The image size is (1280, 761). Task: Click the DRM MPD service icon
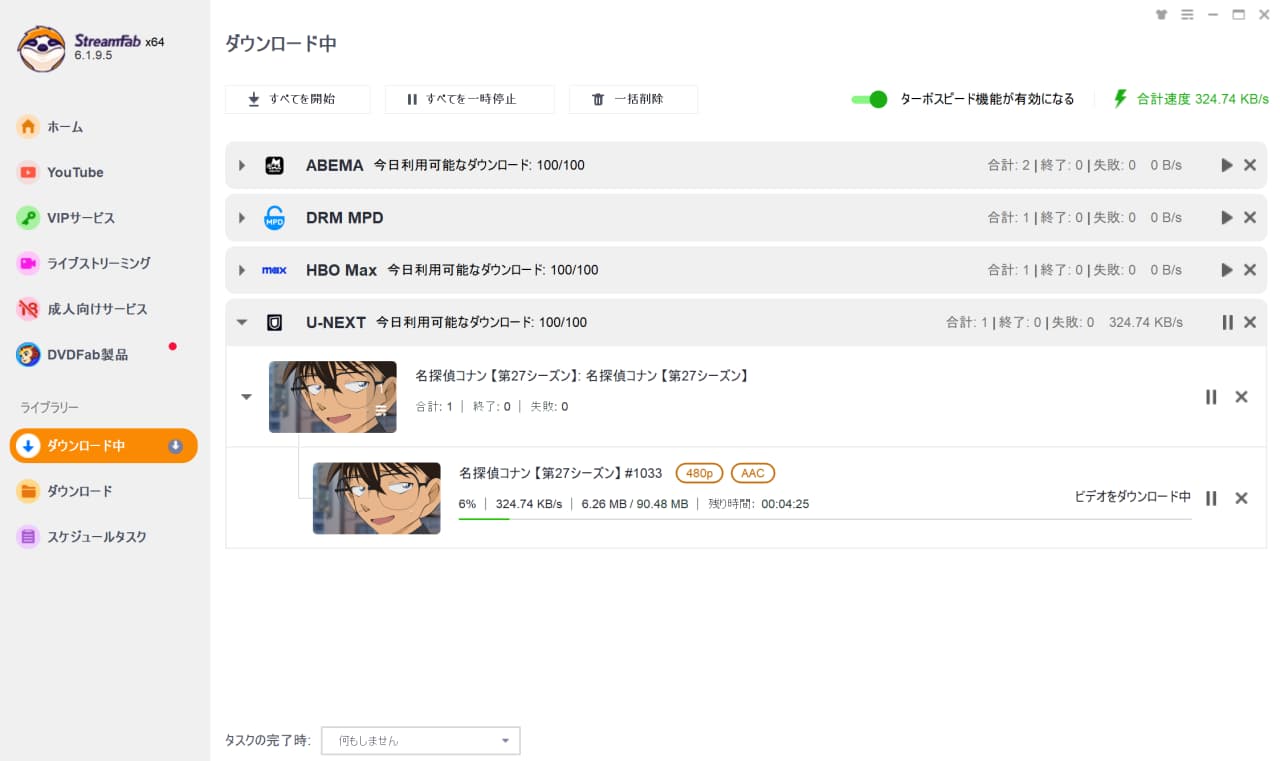274,217
